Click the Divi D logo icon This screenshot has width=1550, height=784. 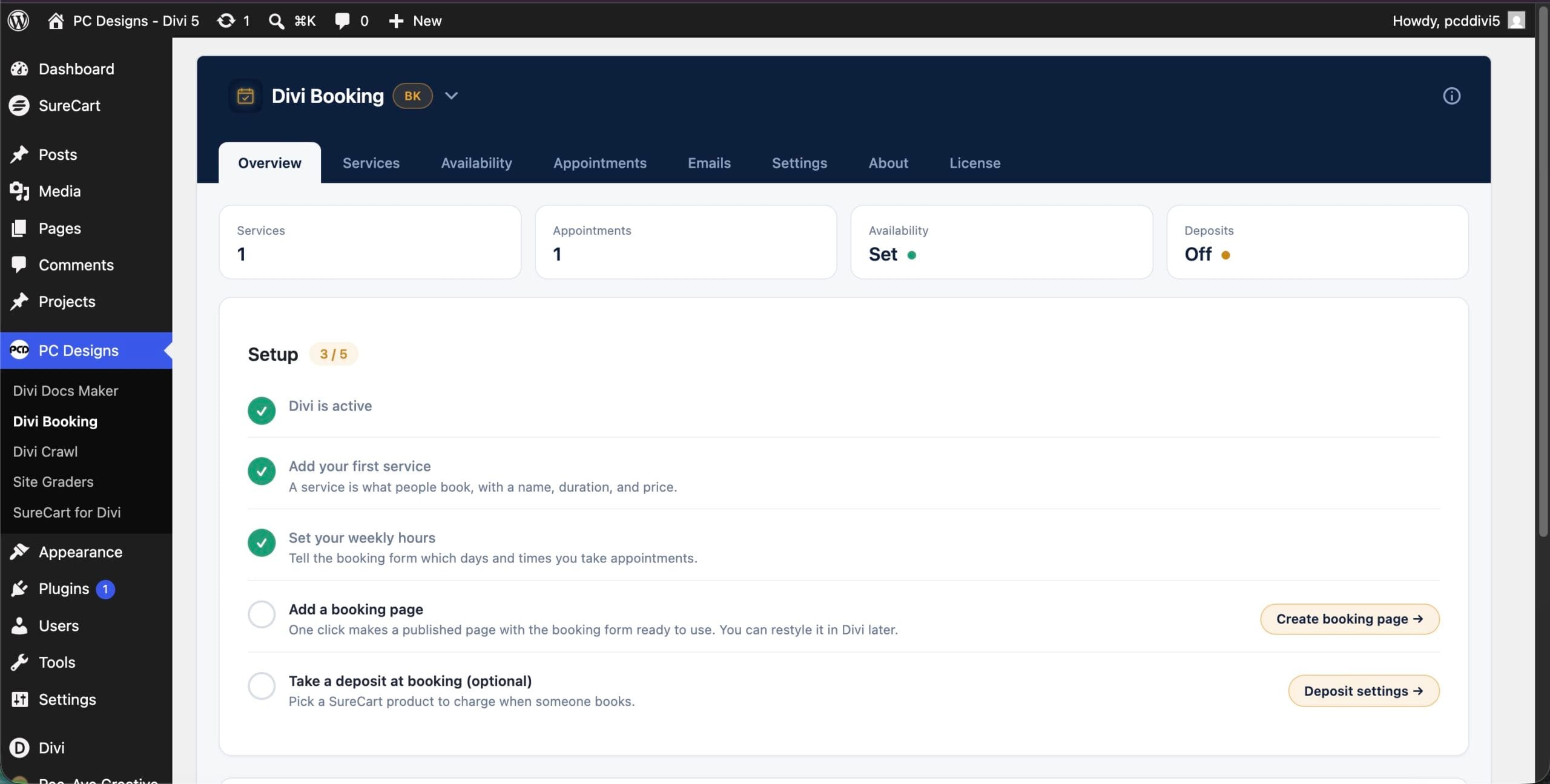pos(19,748)
